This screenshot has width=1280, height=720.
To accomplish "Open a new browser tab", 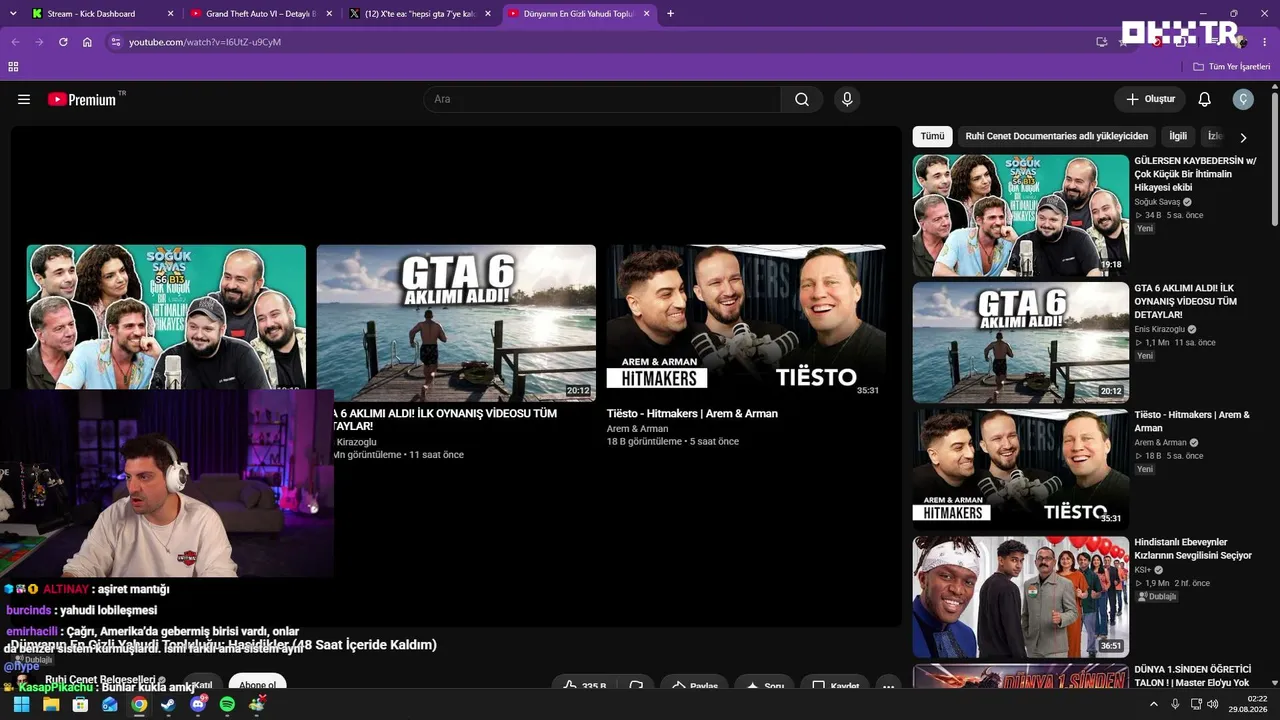I will pyautogui.click(x=670, y=14).
